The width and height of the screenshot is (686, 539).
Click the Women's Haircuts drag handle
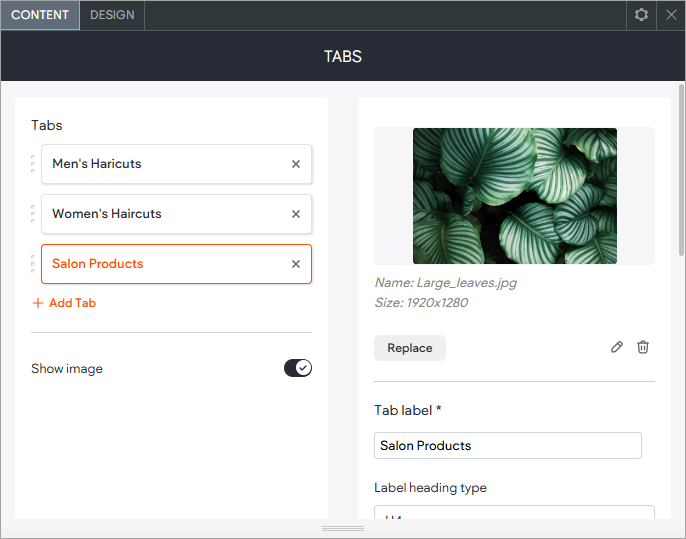(33, 214)
